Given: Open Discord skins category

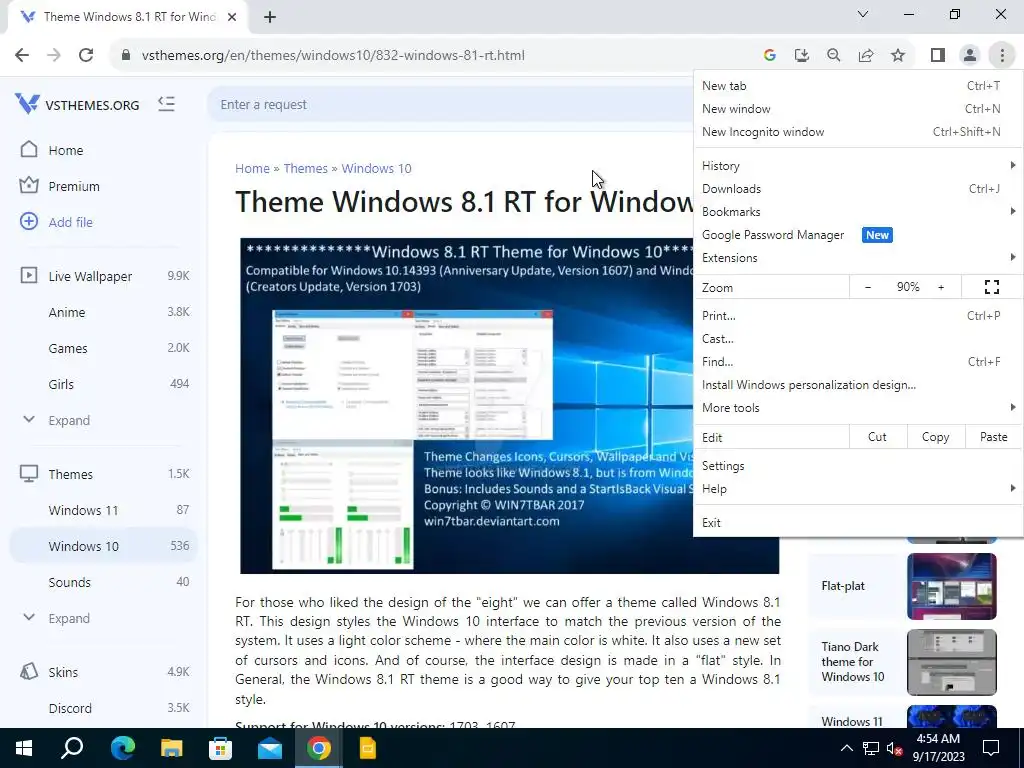Looking at the screenshot, I should (x=70, y=708).
